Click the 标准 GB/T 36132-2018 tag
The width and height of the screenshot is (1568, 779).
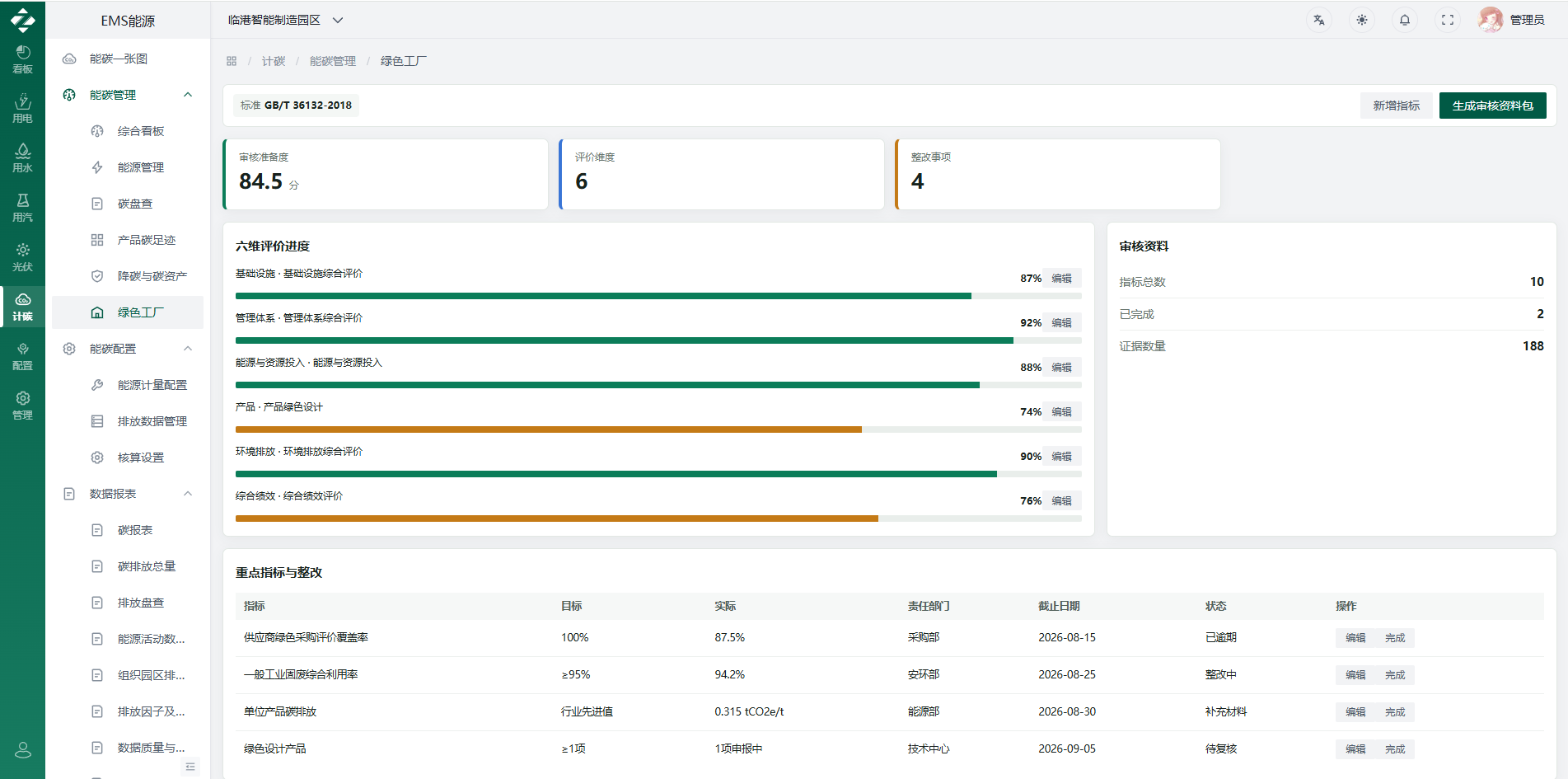click(296, 106)
